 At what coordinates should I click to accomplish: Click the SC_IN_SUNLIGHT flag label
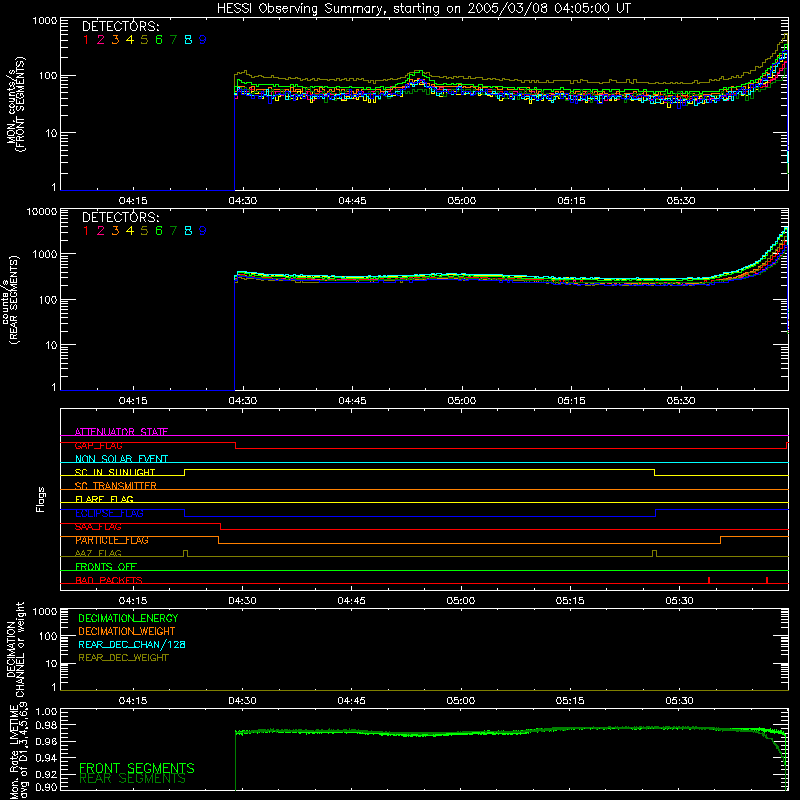(115, 472)
